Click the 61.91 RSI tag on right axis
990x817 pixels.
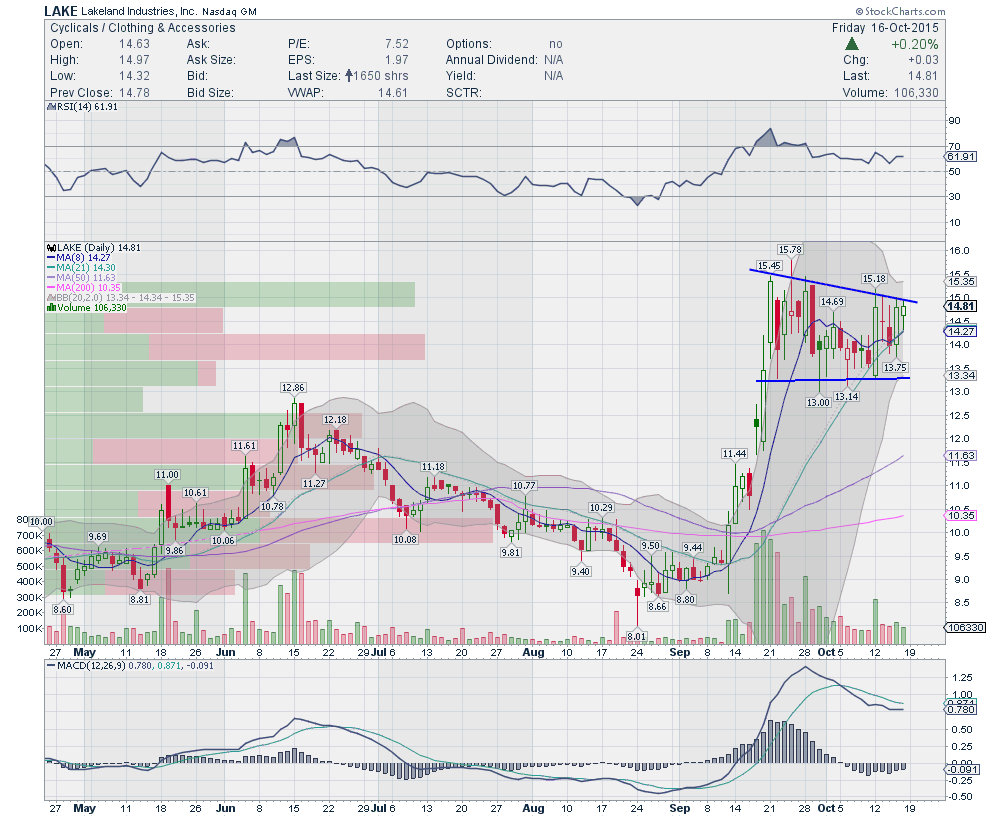coord(961,157)
